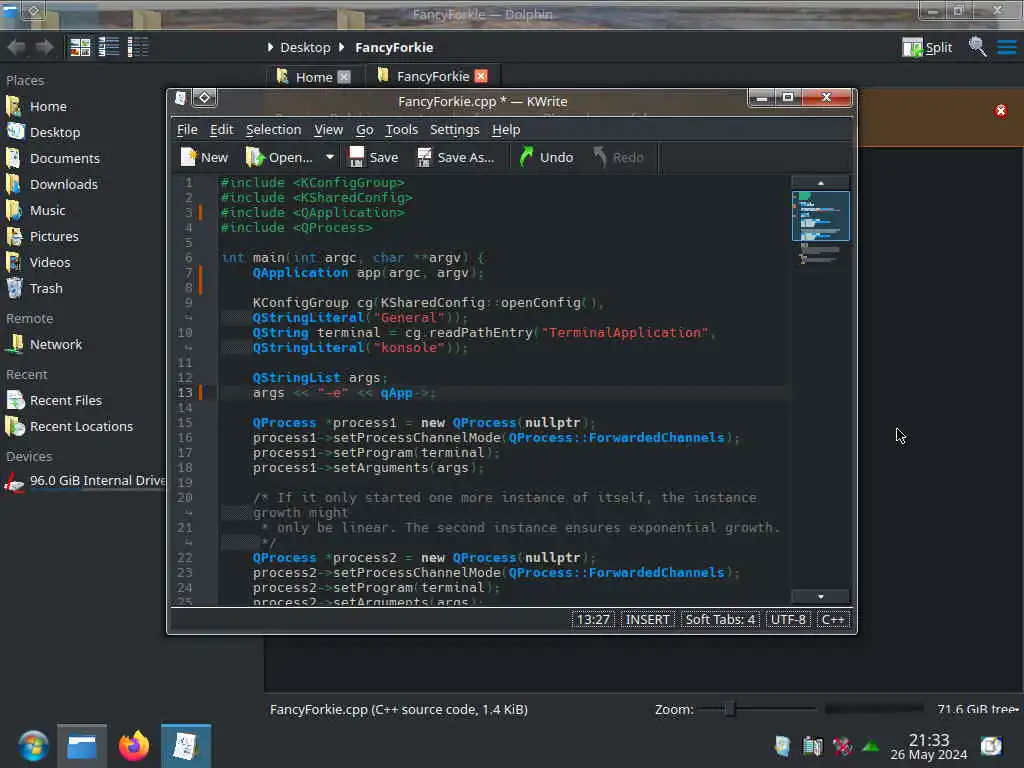Switch Dolphin to Details view mode

[138, 47]
